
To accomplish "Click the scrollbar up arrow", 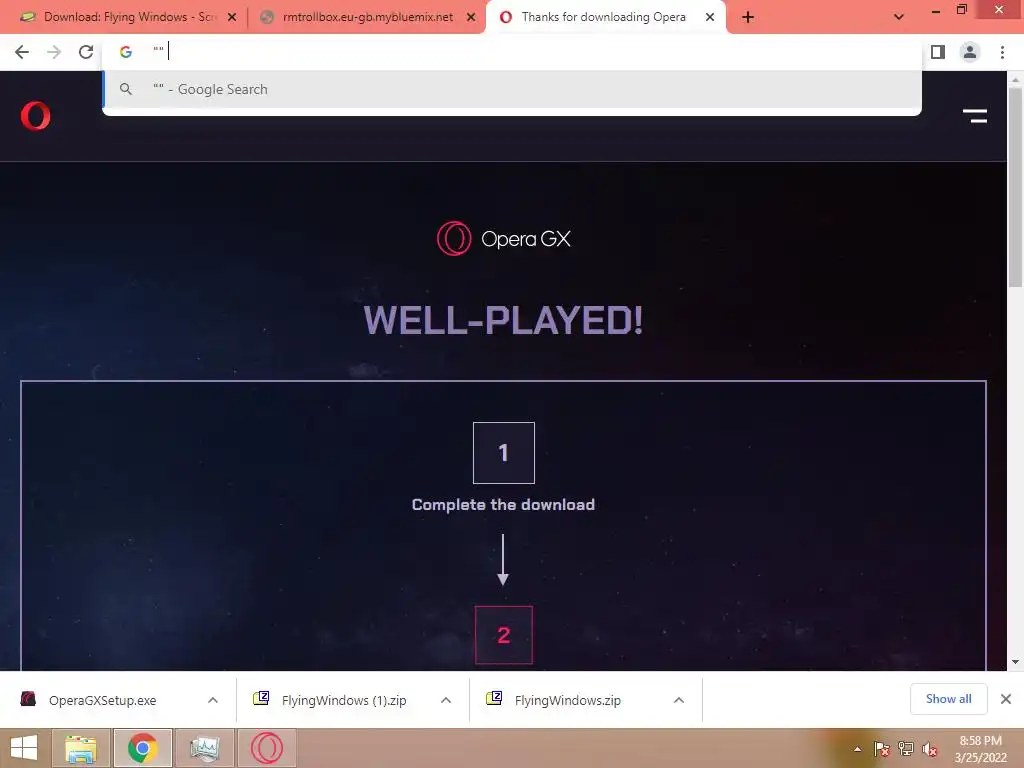I will tap(1015, 80).
